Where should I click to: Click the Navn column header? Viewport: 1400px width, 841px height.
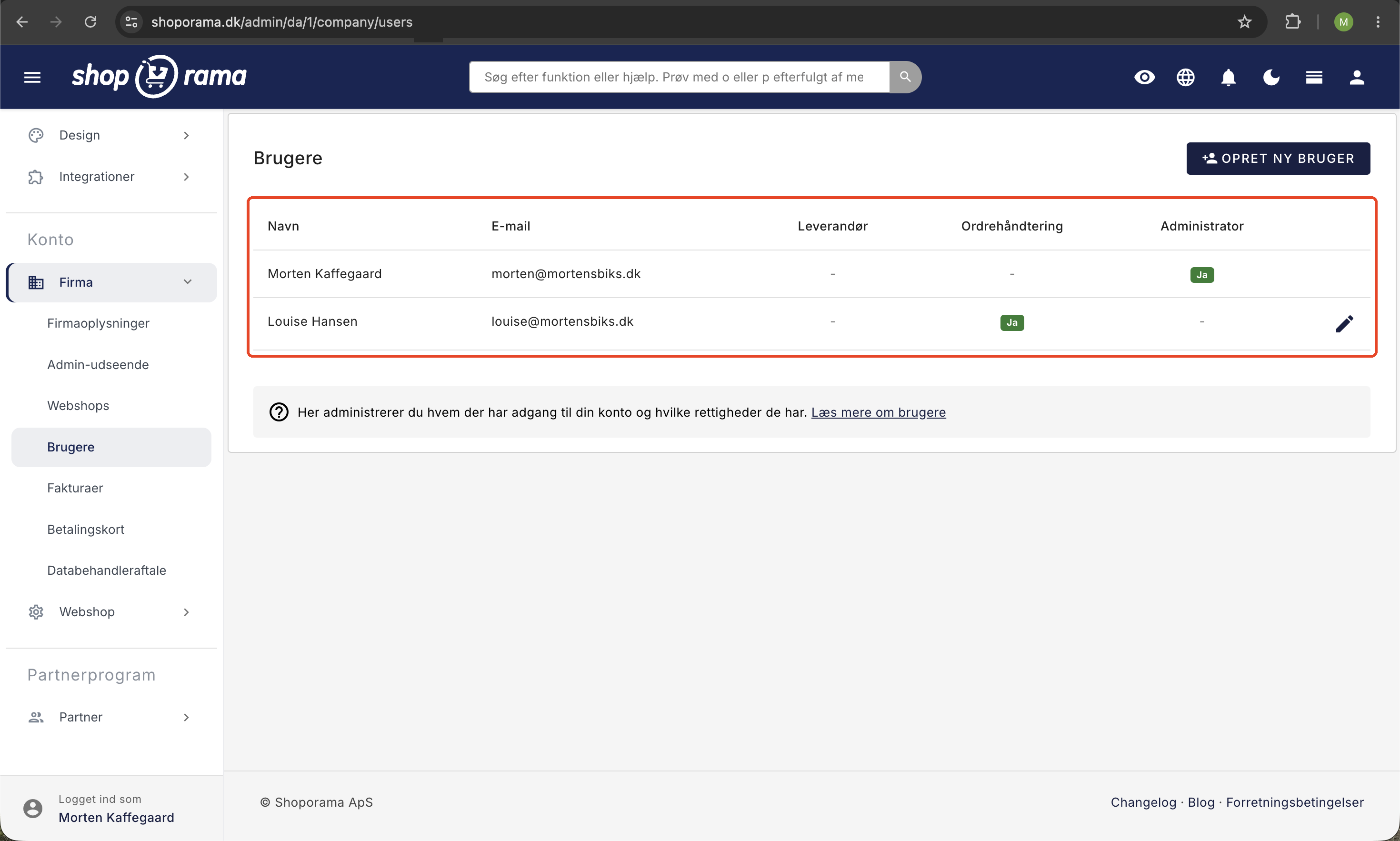[283, 226]
